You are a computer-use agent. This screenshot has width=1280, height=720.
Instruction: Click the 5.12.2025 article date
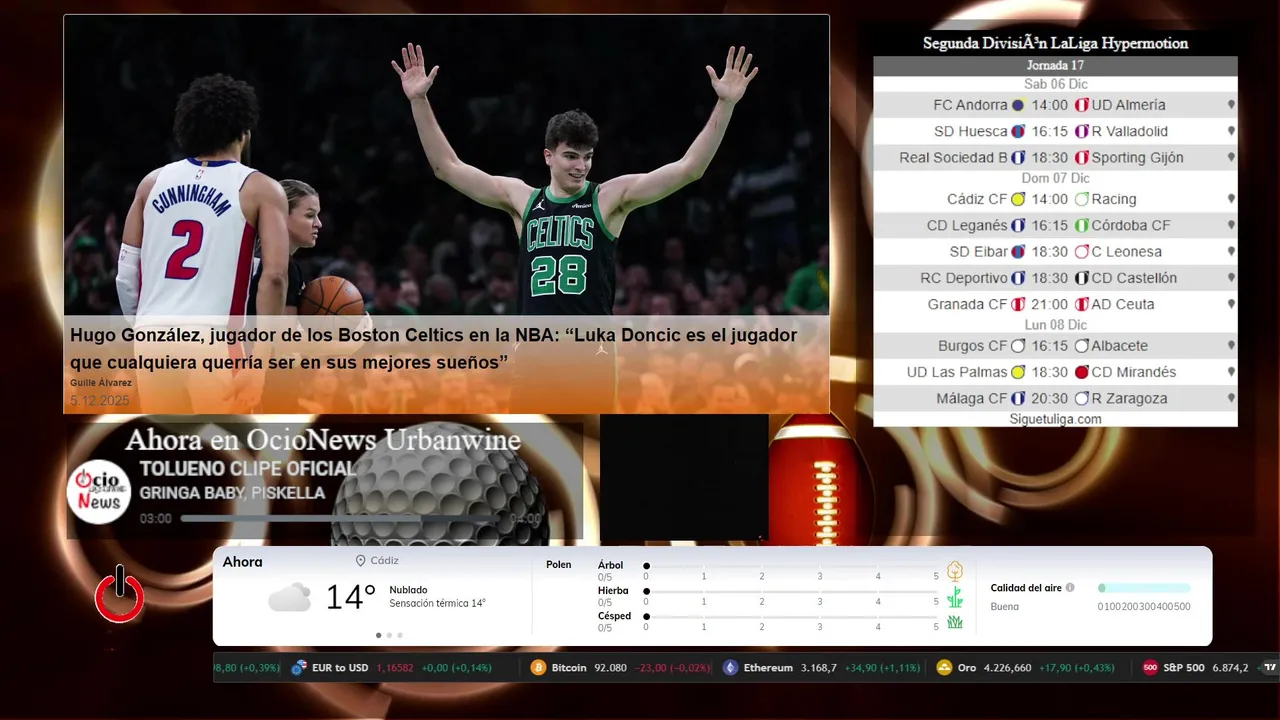tap(100, 400)
